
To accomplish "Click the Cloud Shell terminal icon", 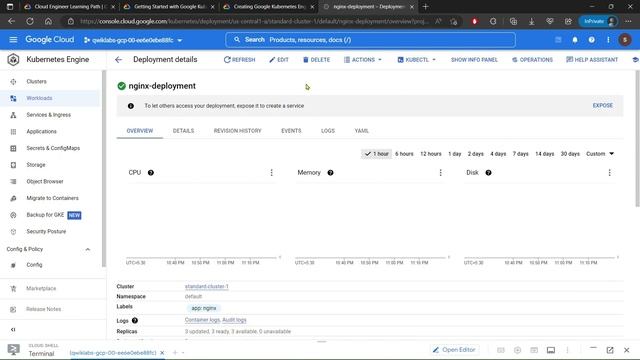I will [13, 349].
